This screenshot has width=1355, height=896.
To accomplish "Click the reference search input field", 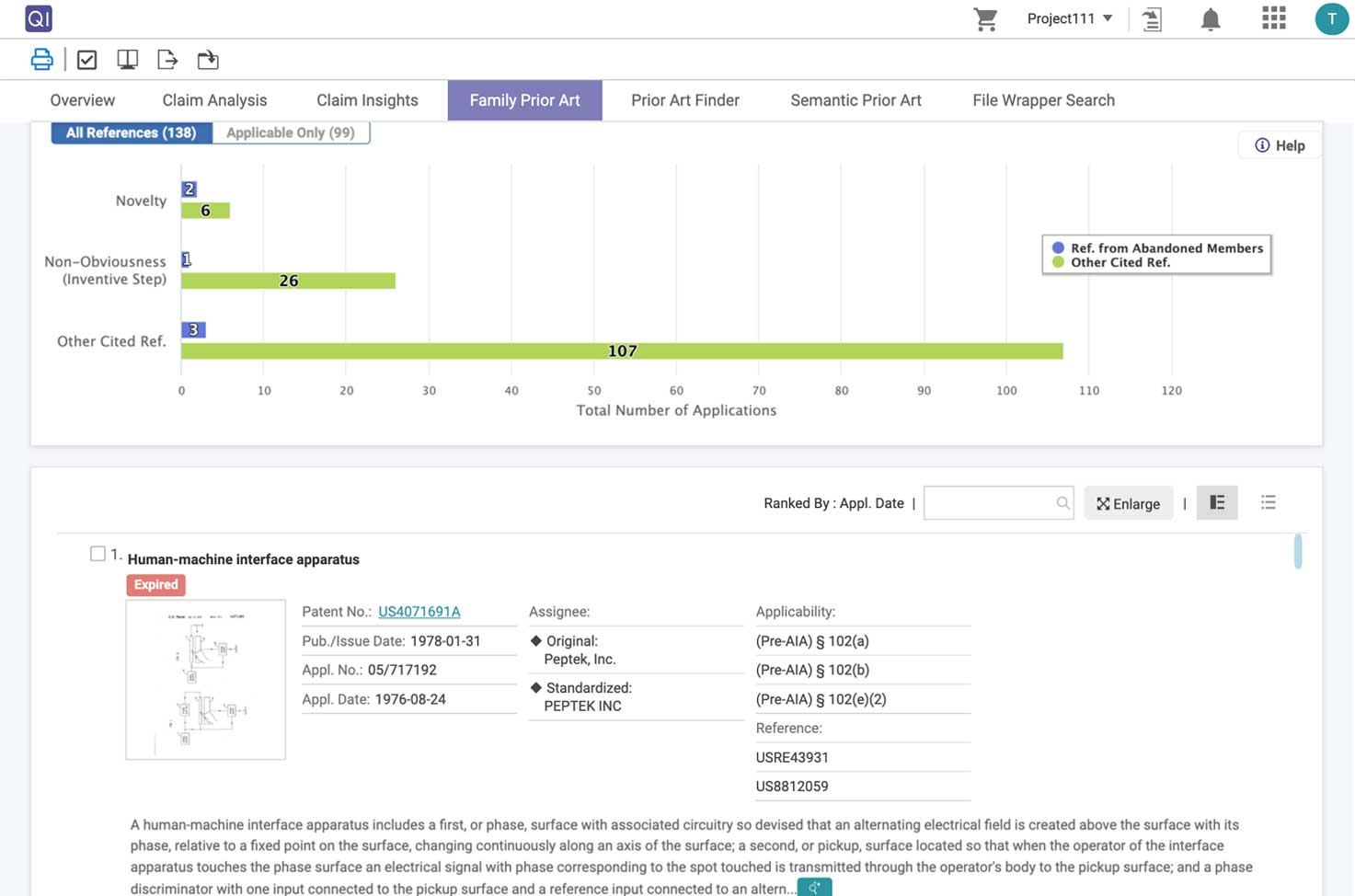I will pos(998,503).
